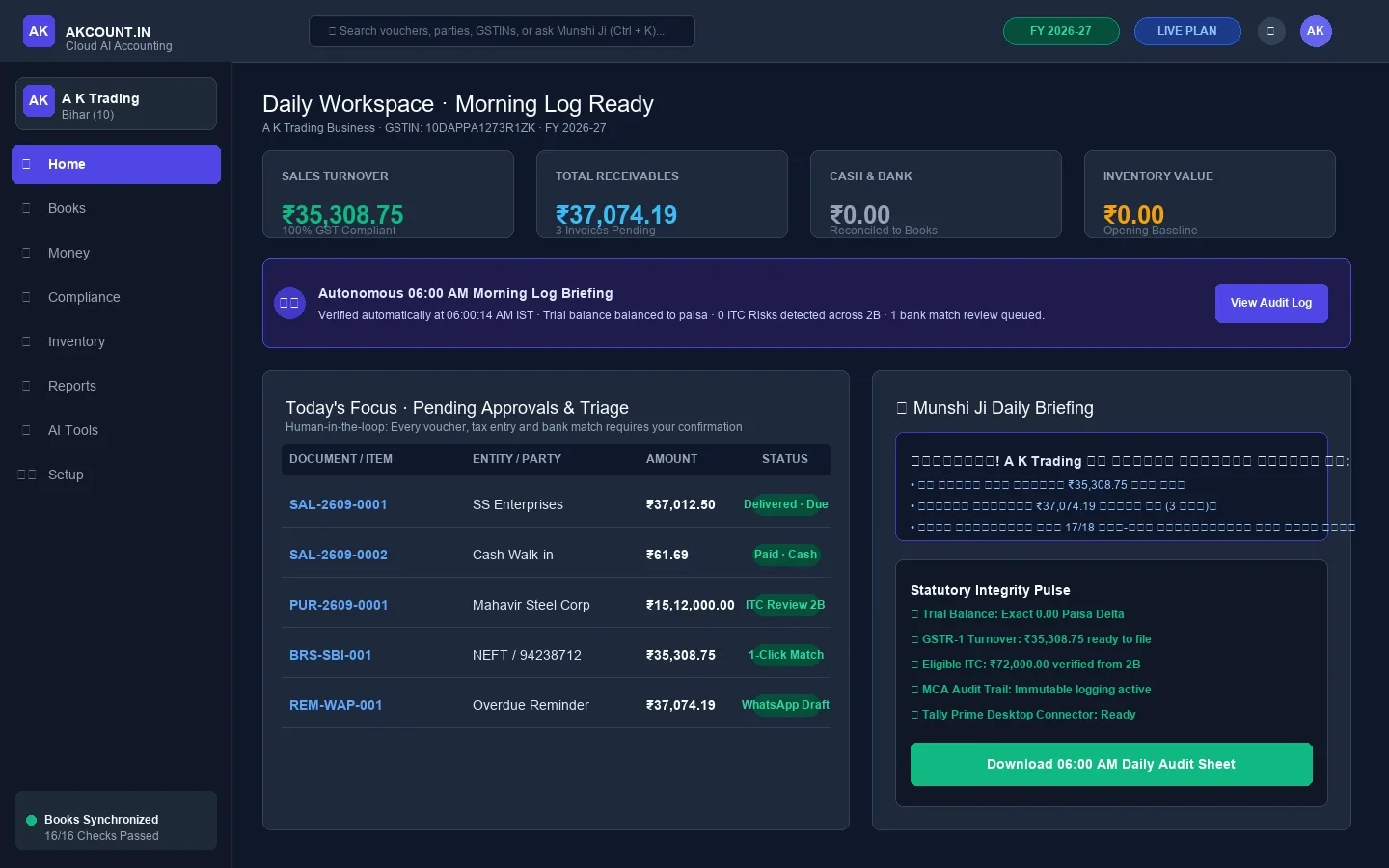Click 'Tally Prime Desktop Connector: Ready' line
Viewport: 1389px width, 868px height.
tap(1023, 715)
